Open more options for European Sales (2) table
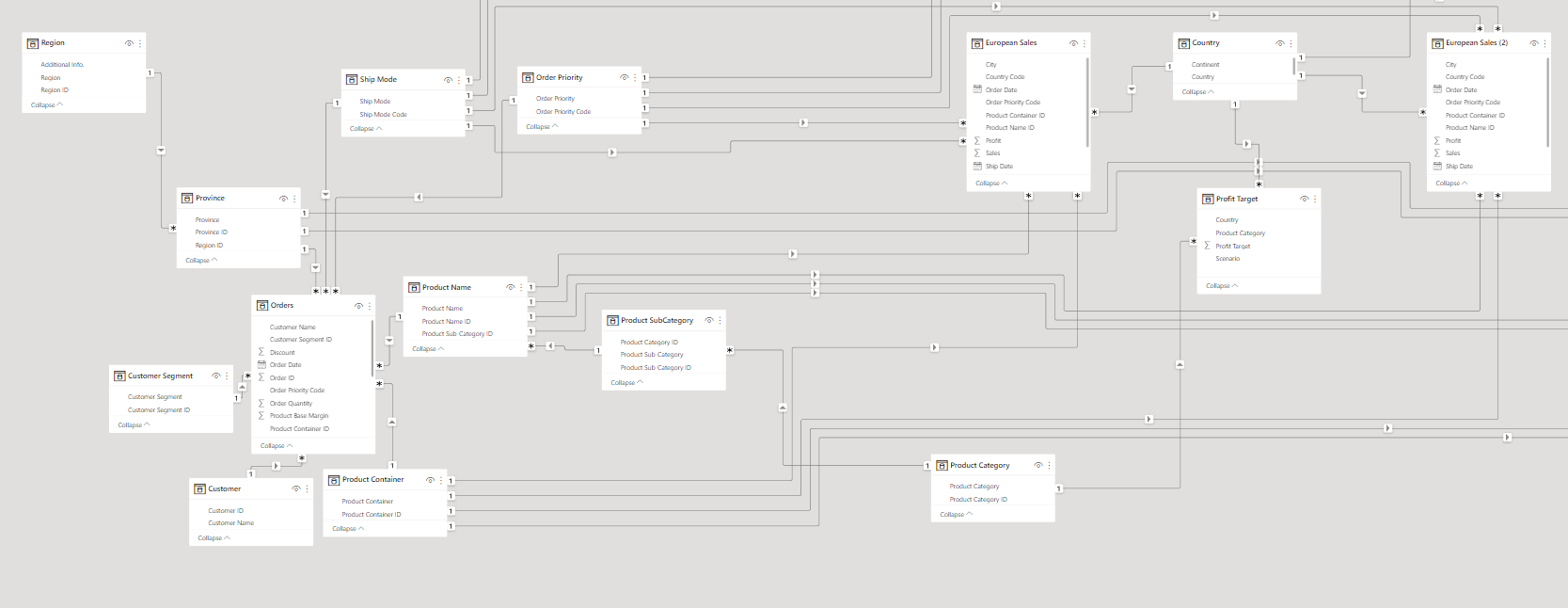Screen dimensions: 1568x608 pyautogui.click(x=1544, y=43)
